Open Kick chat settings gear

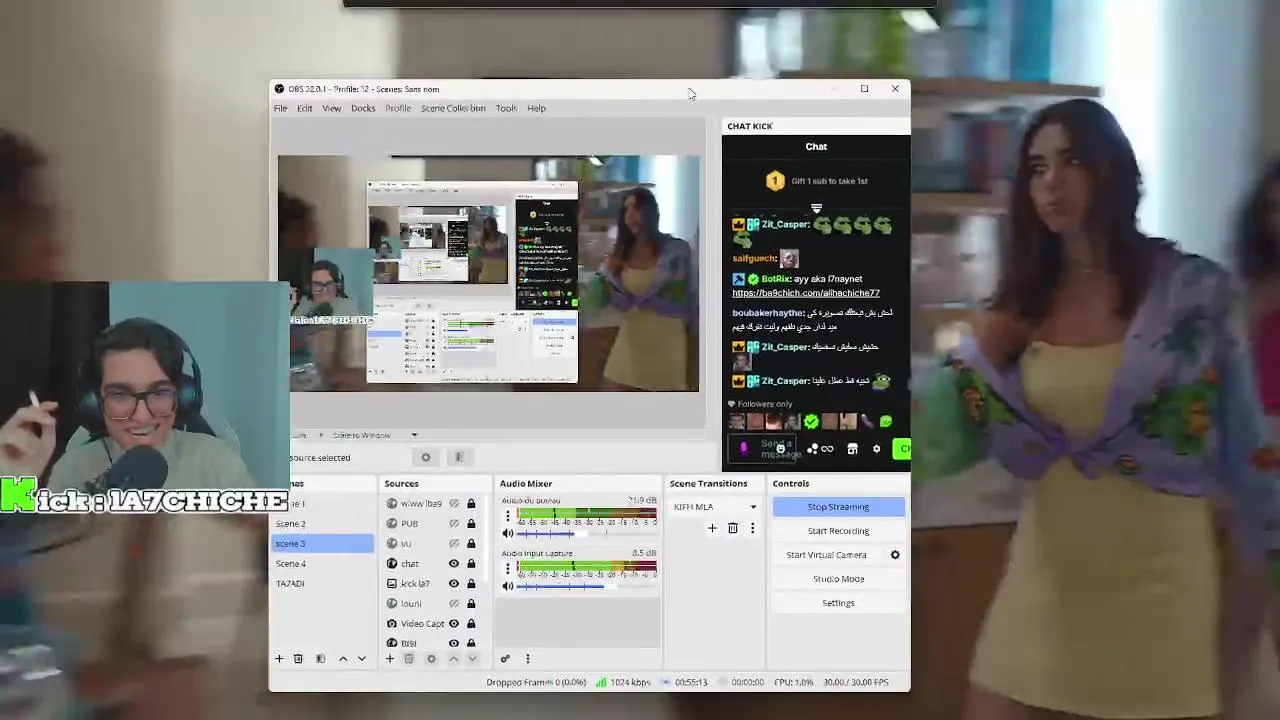[x=876, y=449]
